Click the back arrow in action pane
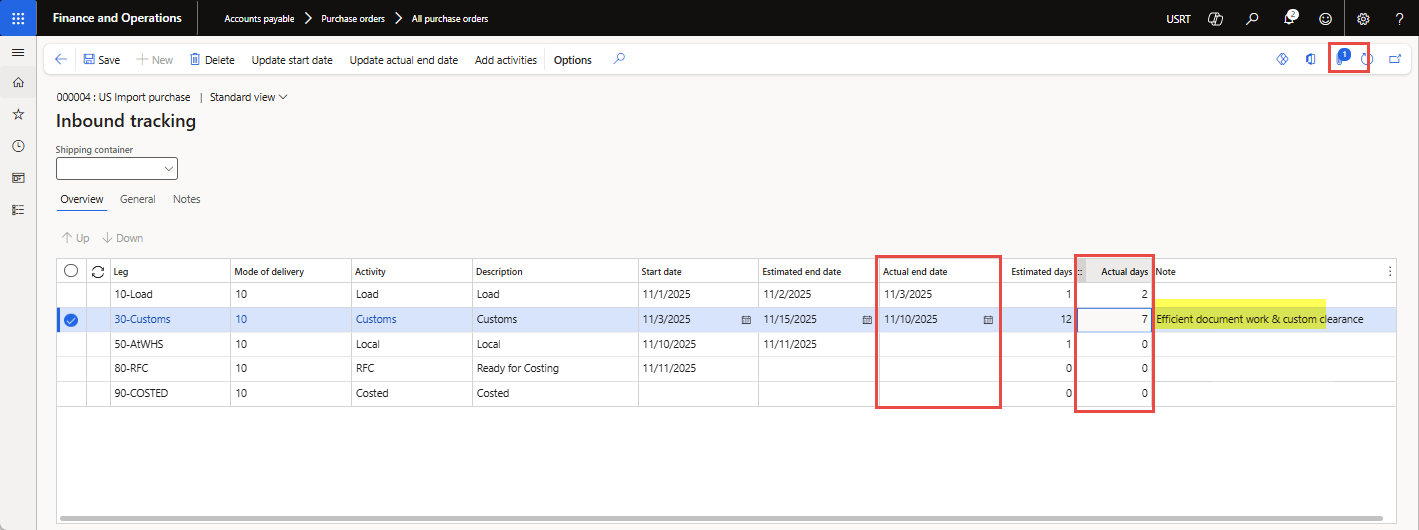 pos(61,60)
